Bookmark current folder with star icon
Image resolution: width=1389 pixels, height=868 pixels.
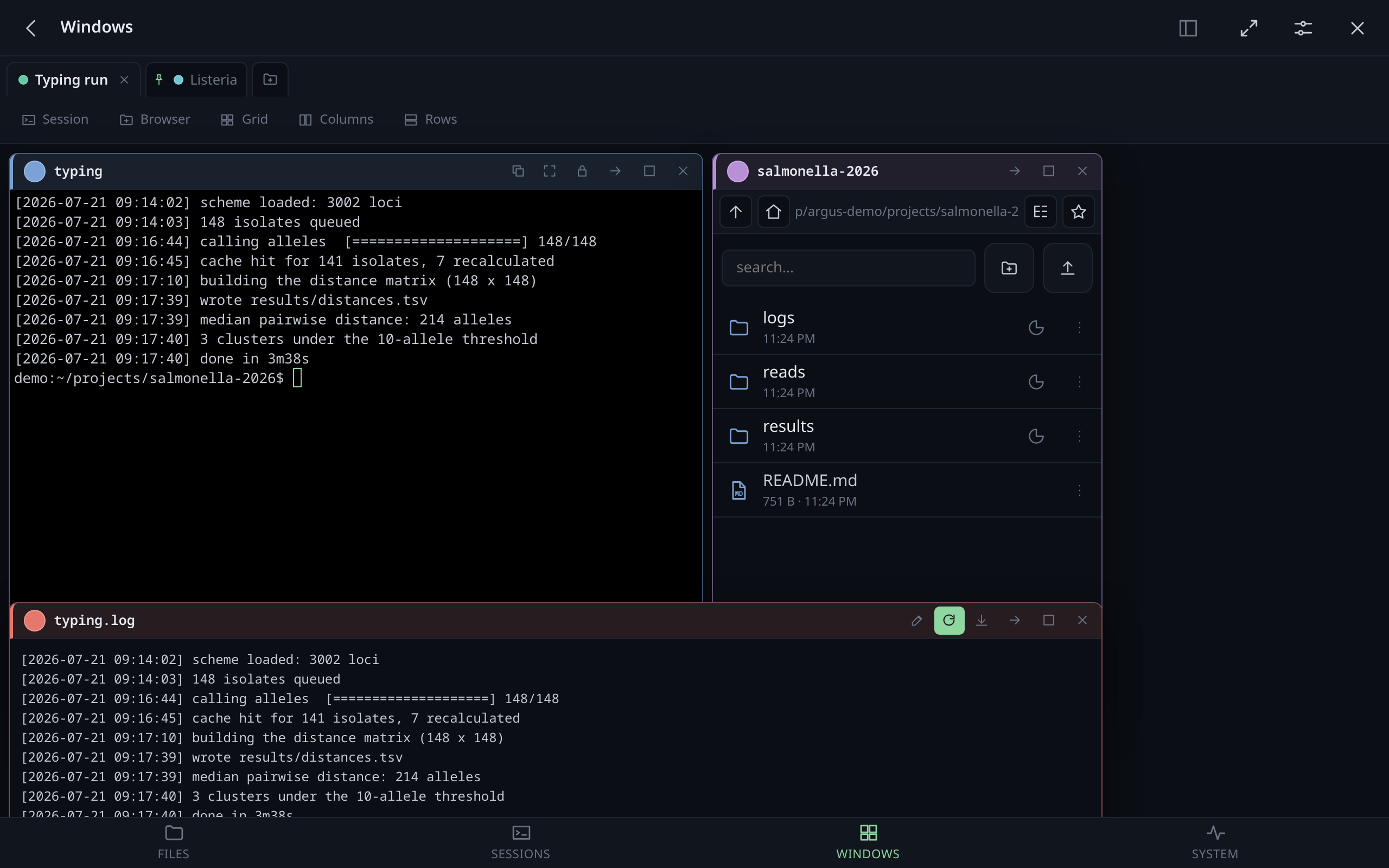click(x=1079, y=212)
